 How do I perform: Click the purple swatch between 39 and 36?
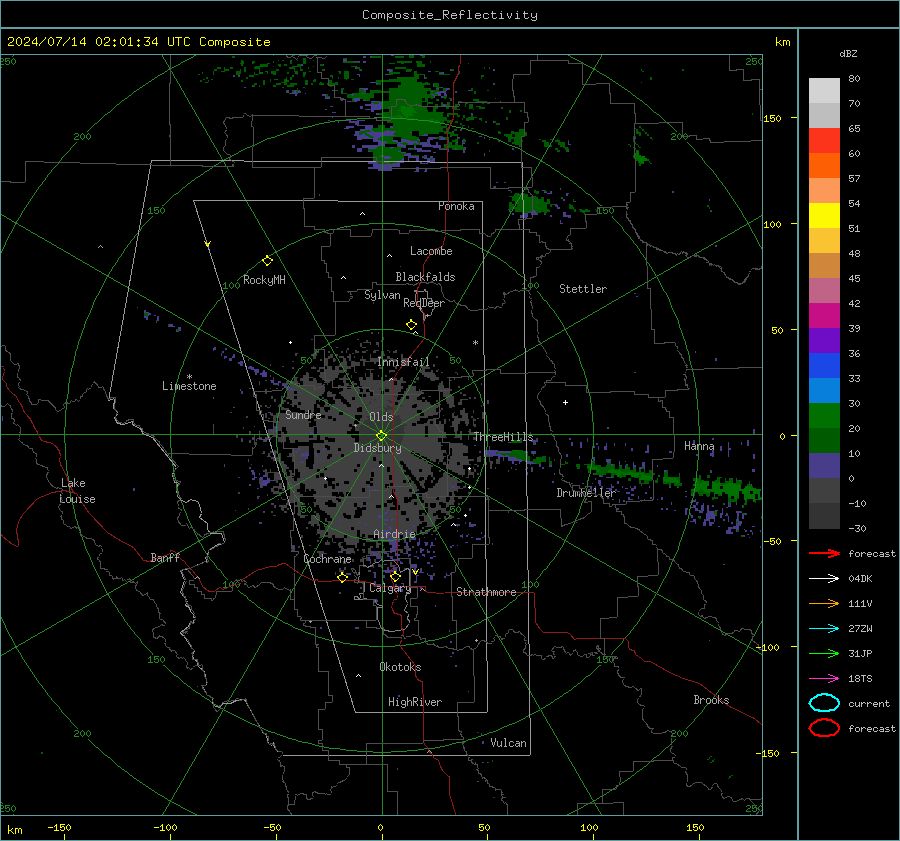click(824, 340)
